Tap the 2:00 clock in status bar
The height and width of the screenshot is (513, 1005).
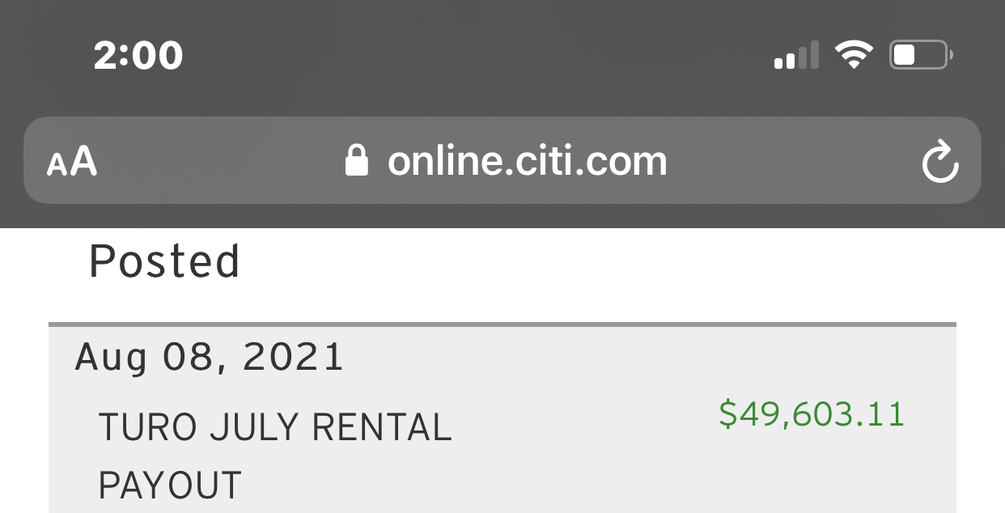tap(138, 55)
